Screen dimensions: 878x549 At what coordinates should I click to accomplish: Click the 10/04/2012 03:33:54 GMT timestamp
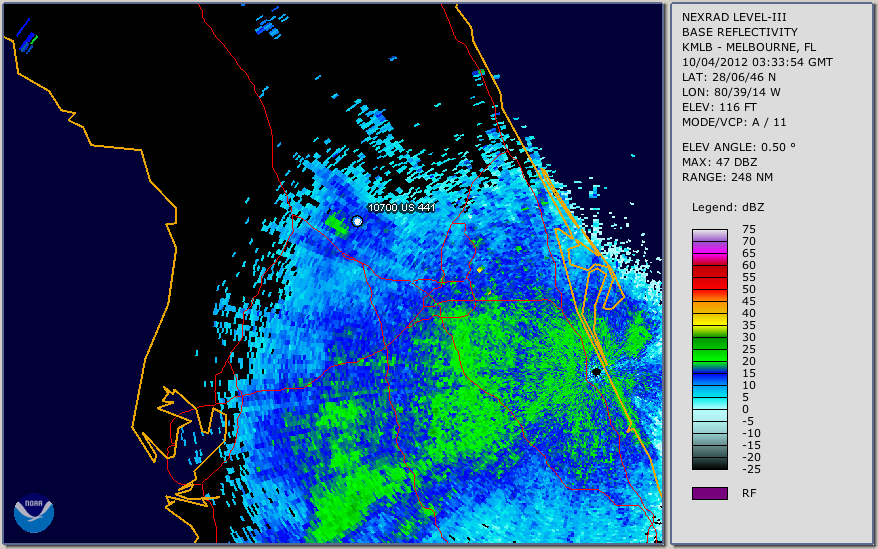pyautogui.click(x=757, y=62)
